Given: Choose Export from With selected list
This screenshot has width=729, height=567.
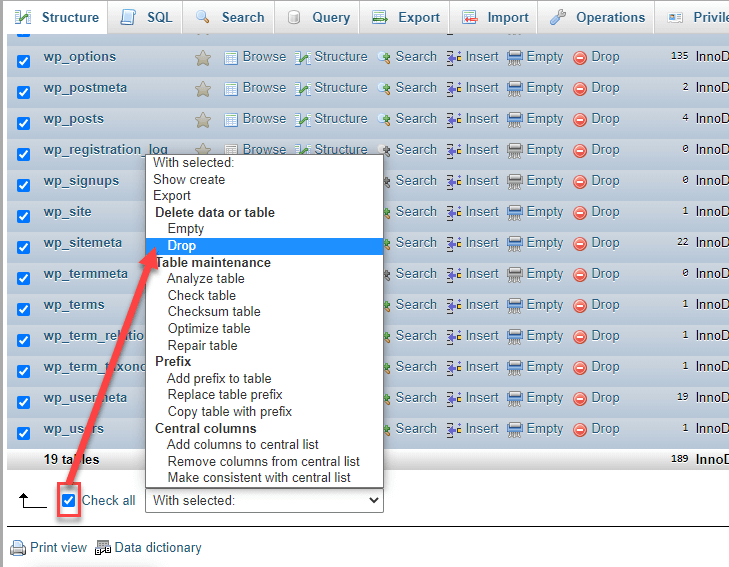Looking at the screenshot, I should (x=172, y=196).
